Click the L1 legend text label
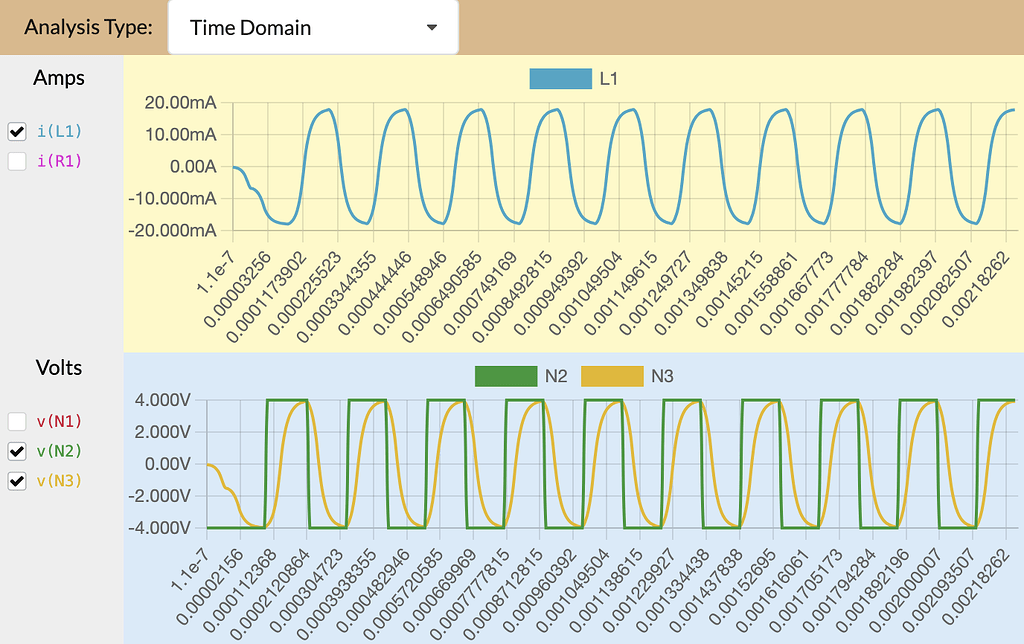This screenshot has width=1024, height=644. point(609,78)
